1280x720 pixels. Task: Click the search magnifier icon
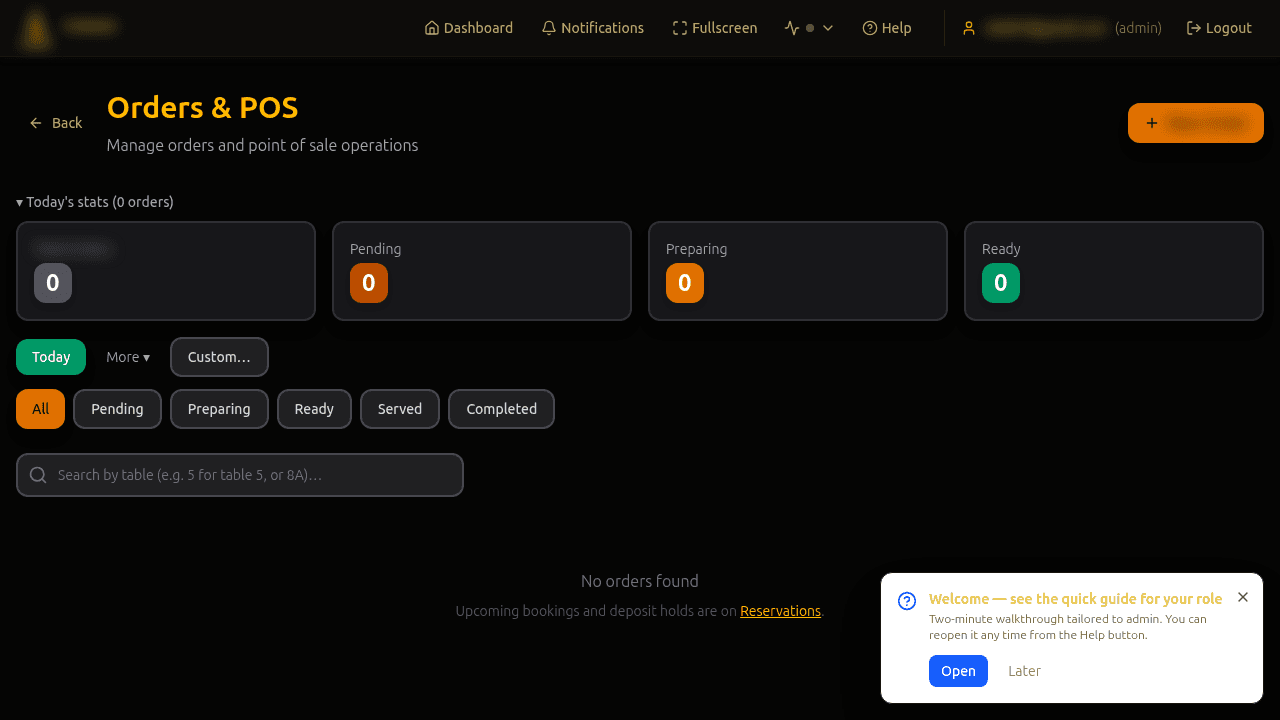click(38, 475)
